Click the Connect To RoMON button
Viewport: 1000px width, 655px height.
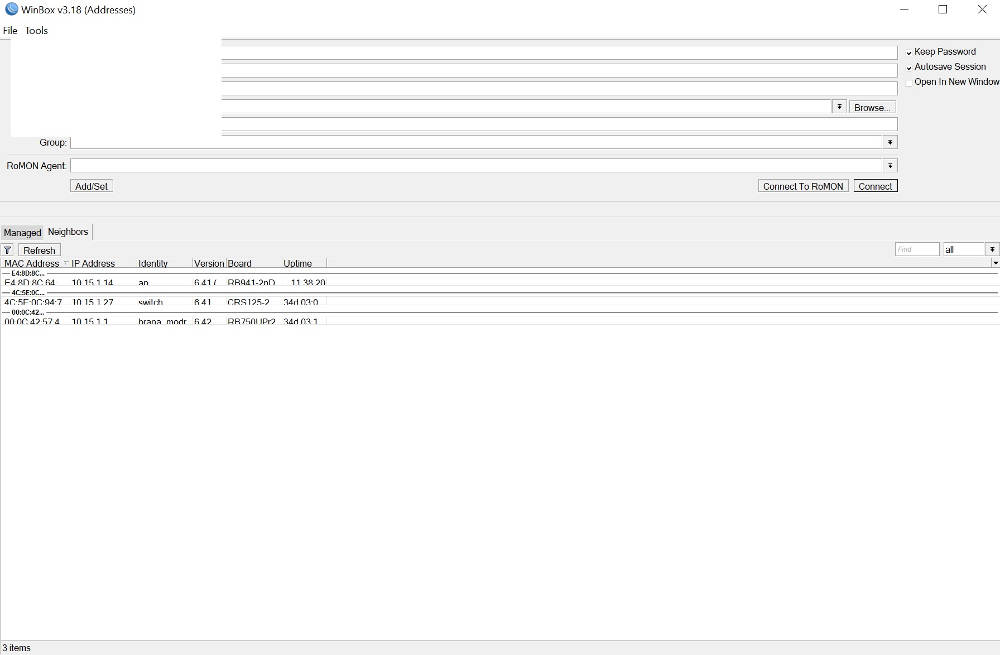click(803, 186)
